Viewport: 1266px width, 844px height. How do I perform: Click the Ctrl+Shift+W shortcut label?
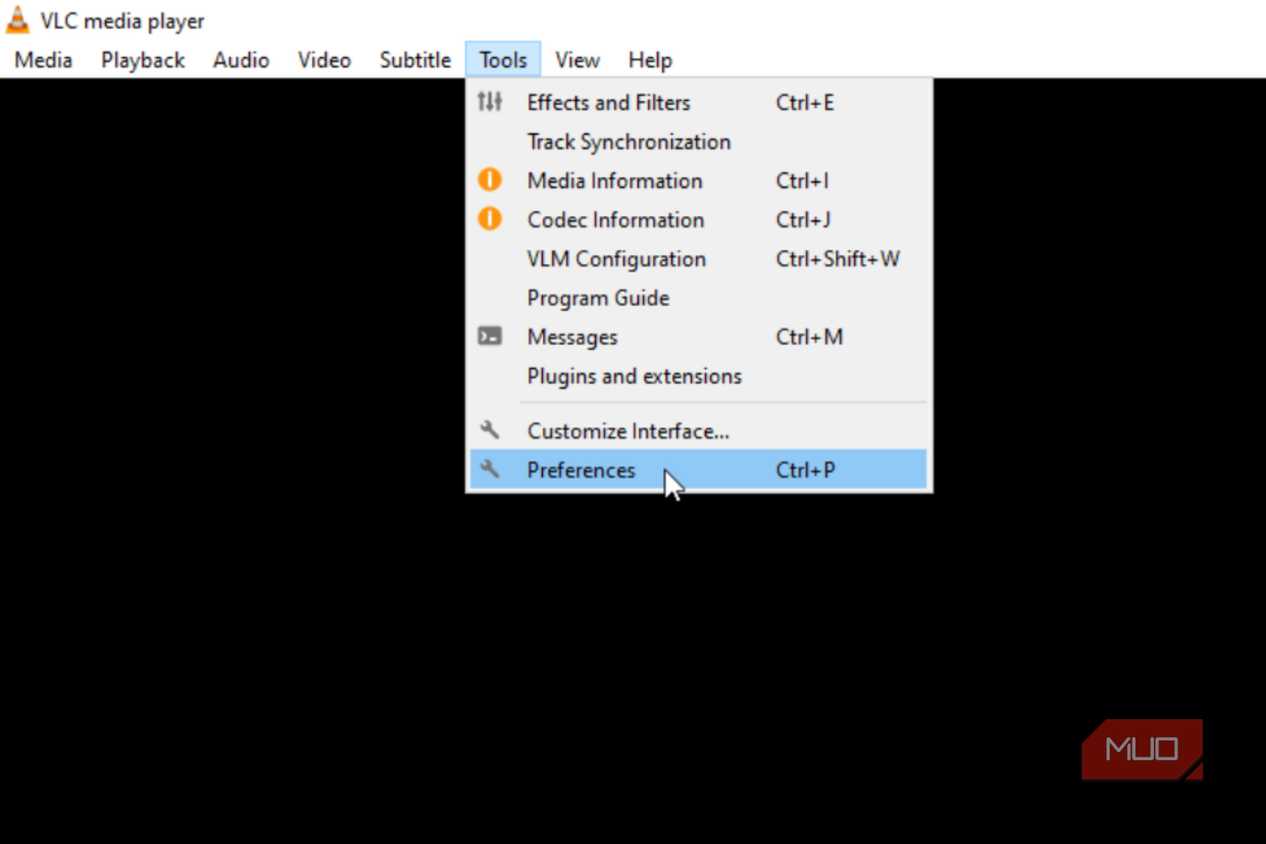point(838,258)
